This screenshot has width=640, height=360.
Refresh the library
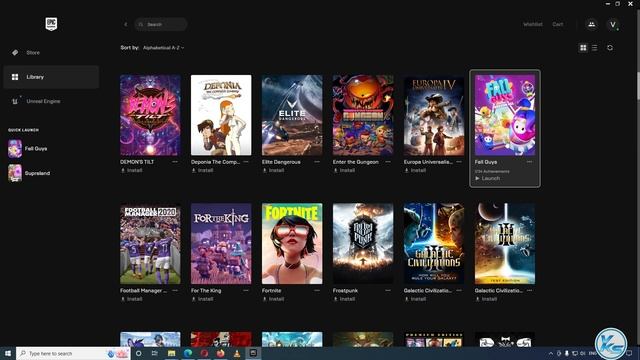tap(610, 48)
